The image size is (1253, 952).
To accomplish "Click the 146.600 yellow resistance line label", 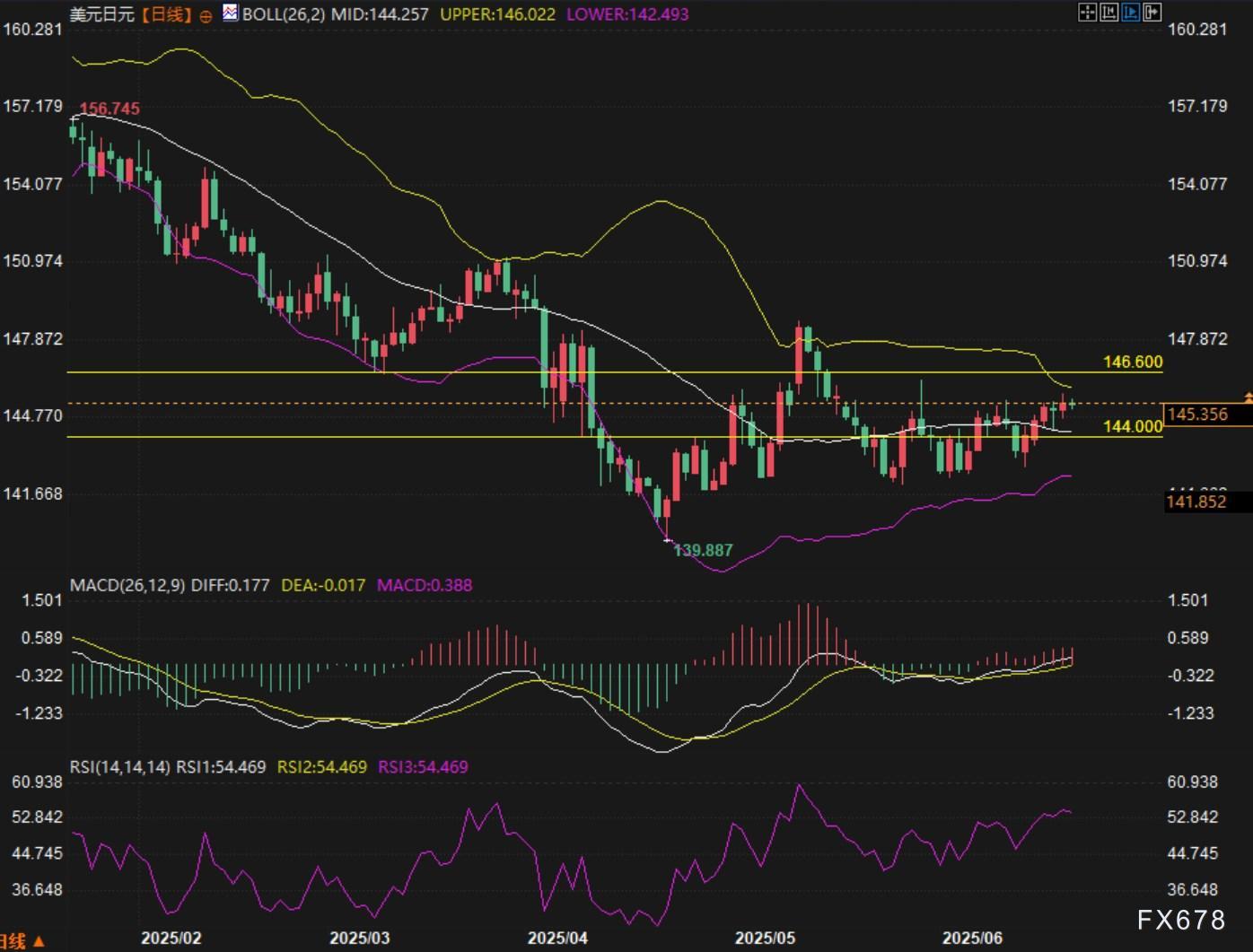I will 1132,362.
